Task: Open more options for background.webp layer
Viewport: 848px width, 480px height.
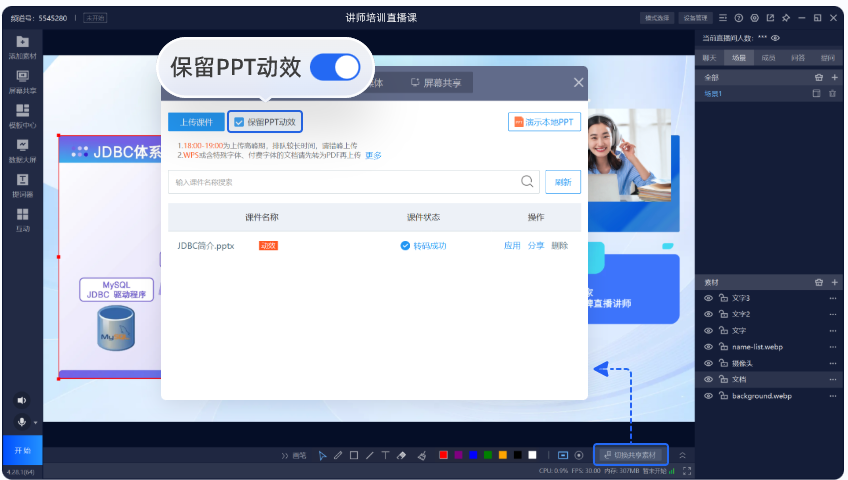Action: tap(832, 396)
